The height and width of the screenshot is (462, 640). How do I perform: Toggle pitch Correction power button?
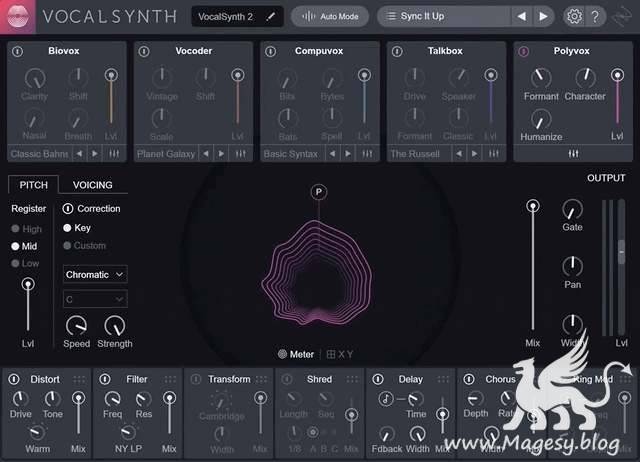(68, 209)
